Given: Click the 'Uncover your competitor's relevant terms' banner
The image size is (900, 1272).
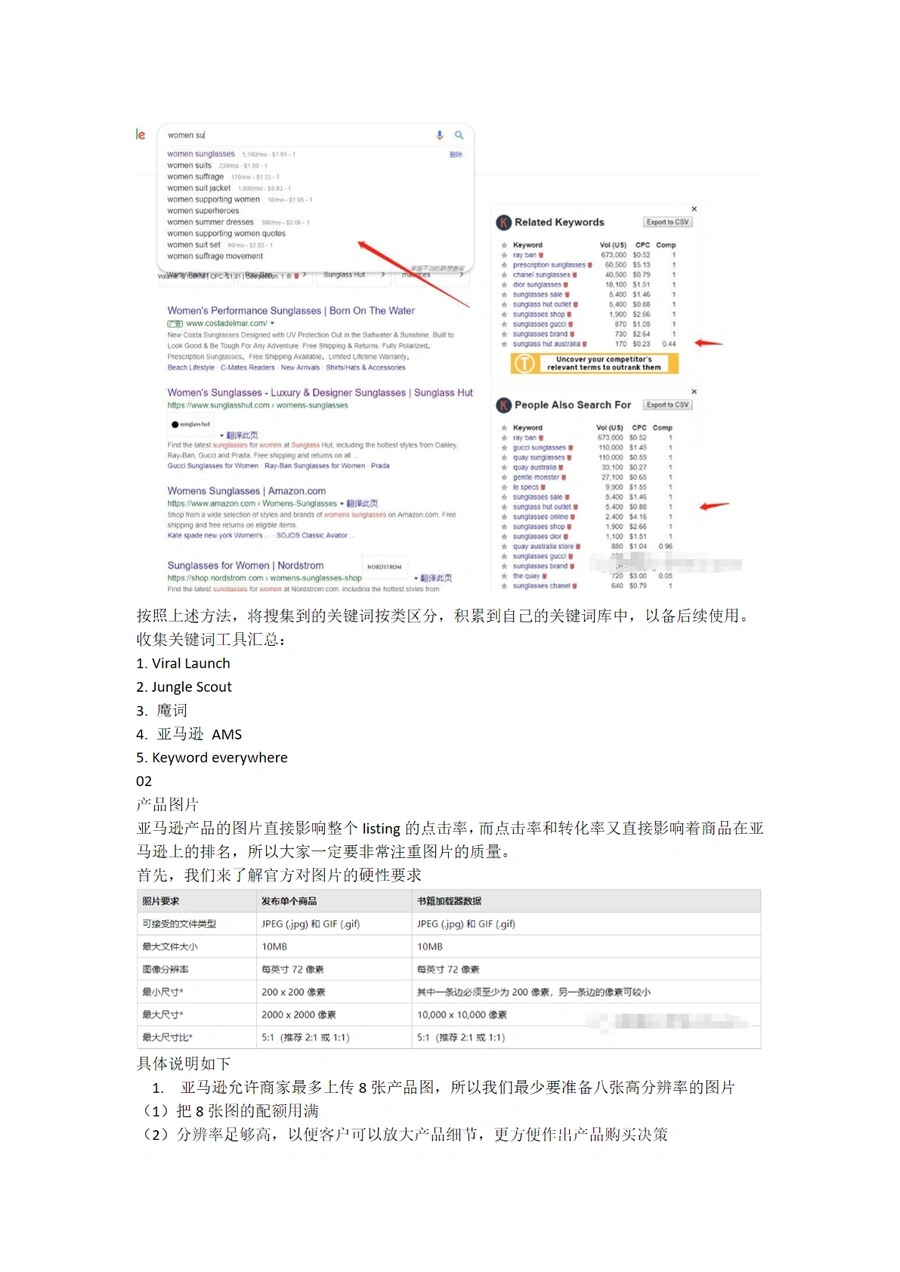Looking at the screenshot, I should click(x=594, y=363).
